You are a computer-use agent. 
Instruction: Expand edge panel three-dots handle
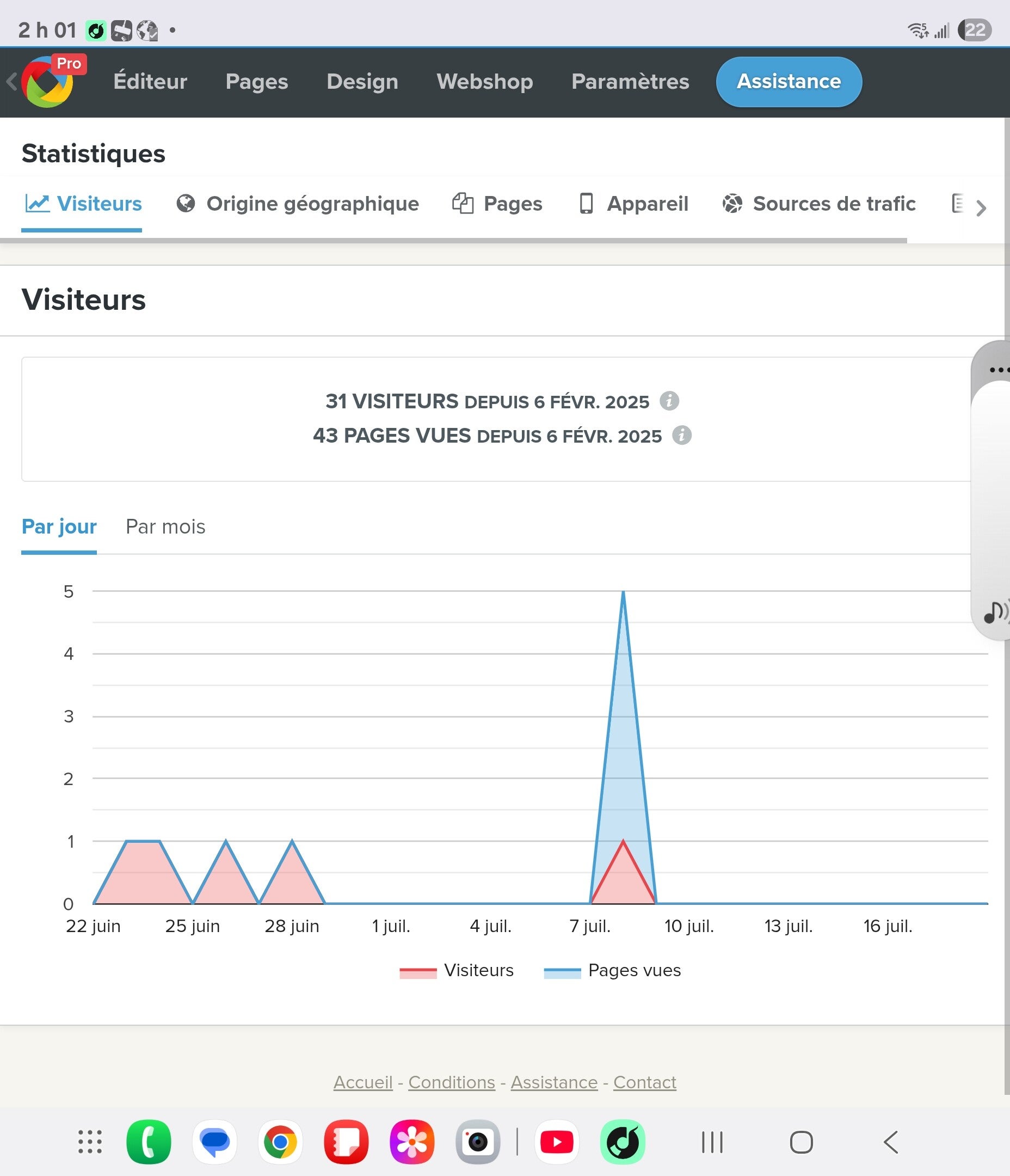click(999, 370)
